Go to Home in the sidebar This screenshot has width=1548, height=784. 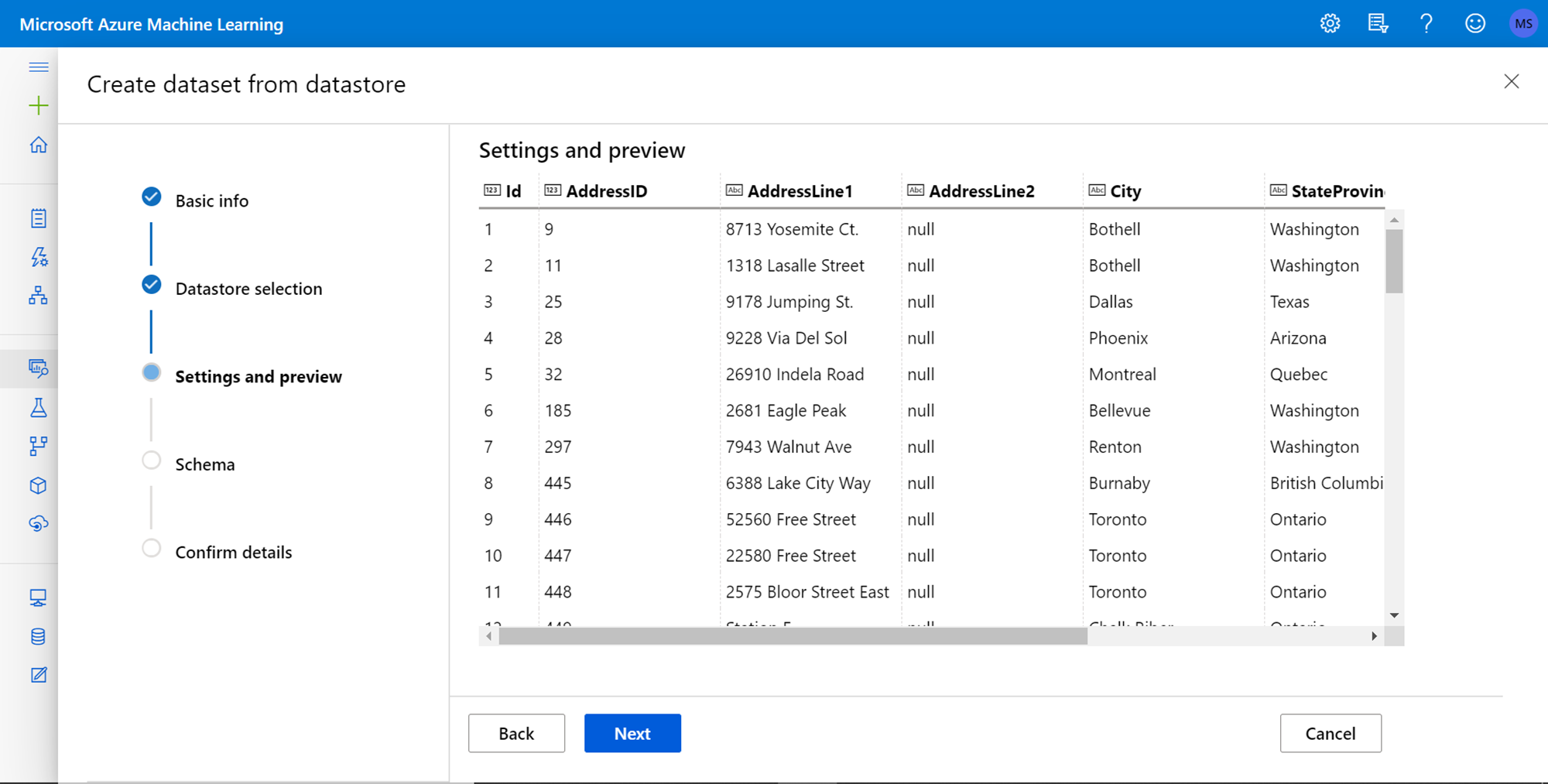point(38,145)
